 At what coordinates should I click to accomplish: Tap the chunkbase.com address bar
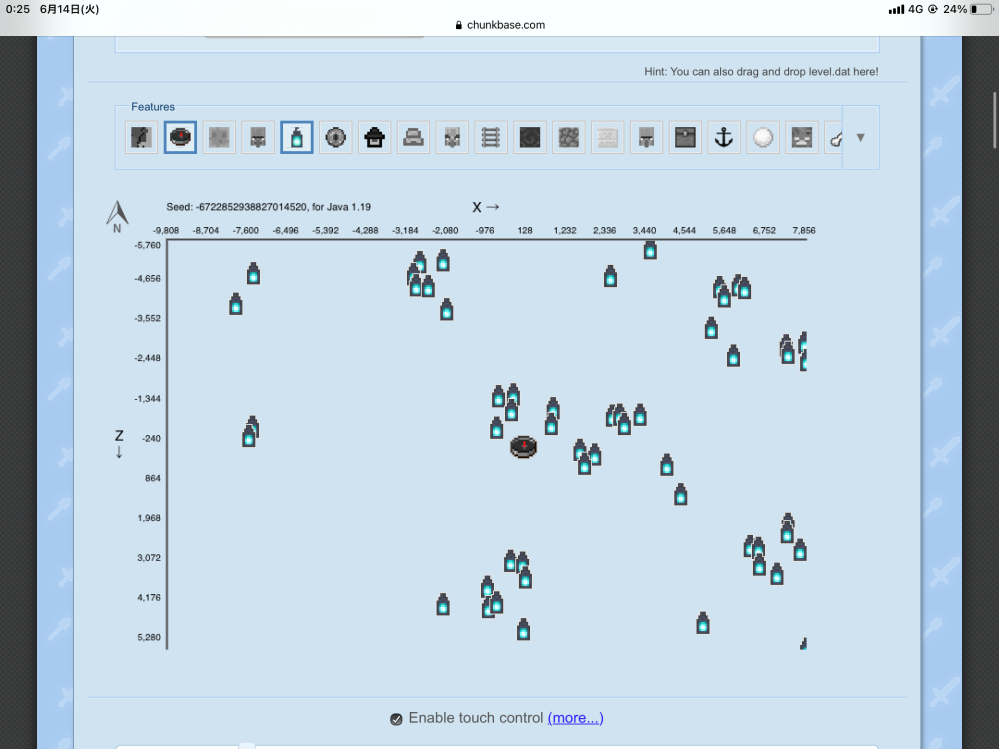click(500, 25)
